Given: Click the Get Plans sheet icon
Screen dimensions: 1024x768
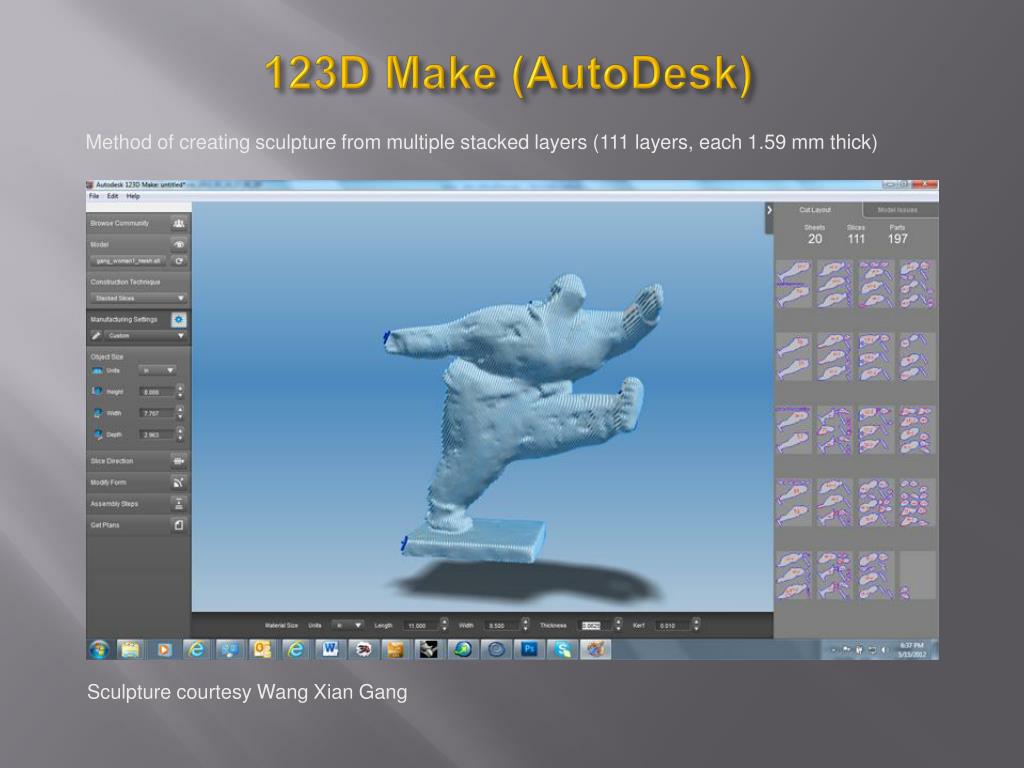Looking at the screenshot, I should (x=179, y=525).
